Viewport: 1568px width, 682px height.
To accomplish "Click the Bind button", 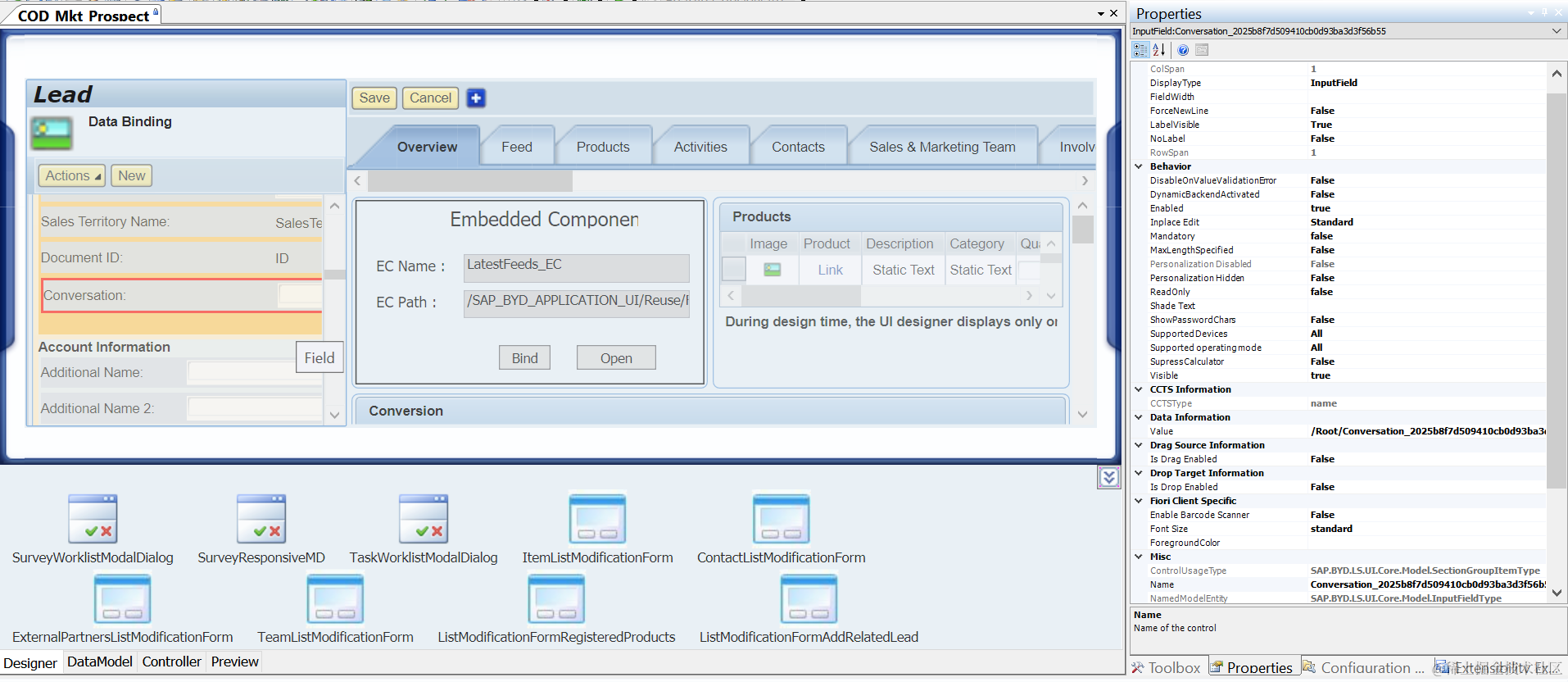I will coord(524,358).
